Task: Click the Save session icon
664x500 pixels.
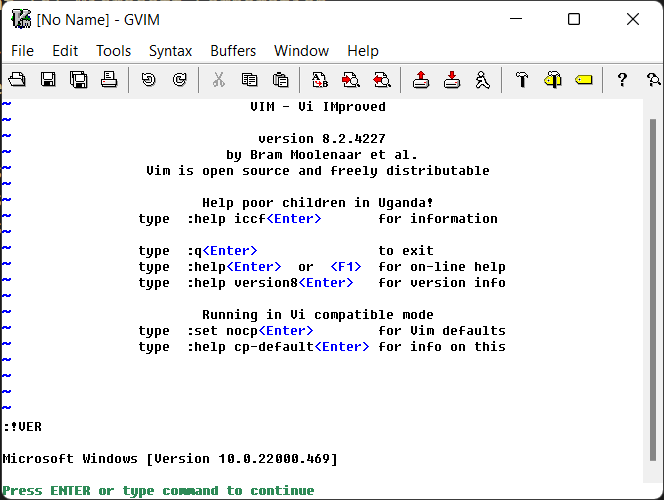Action: click(452, 80)
